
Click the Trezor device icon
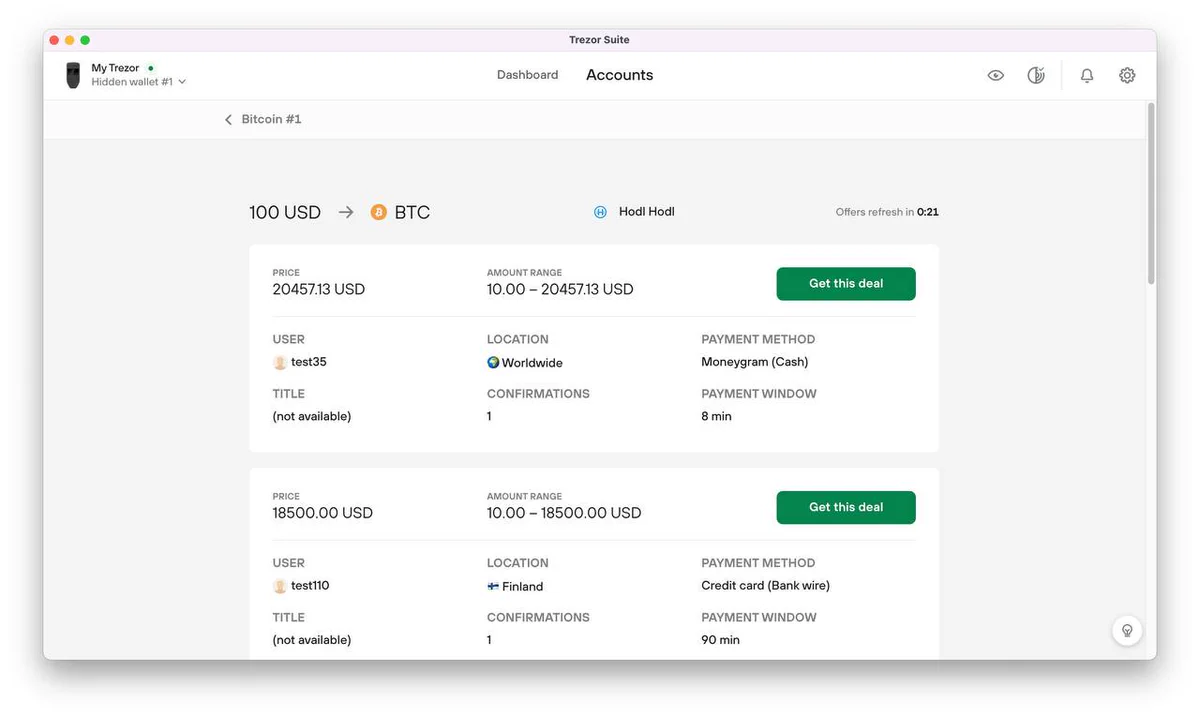click(73, 75)
